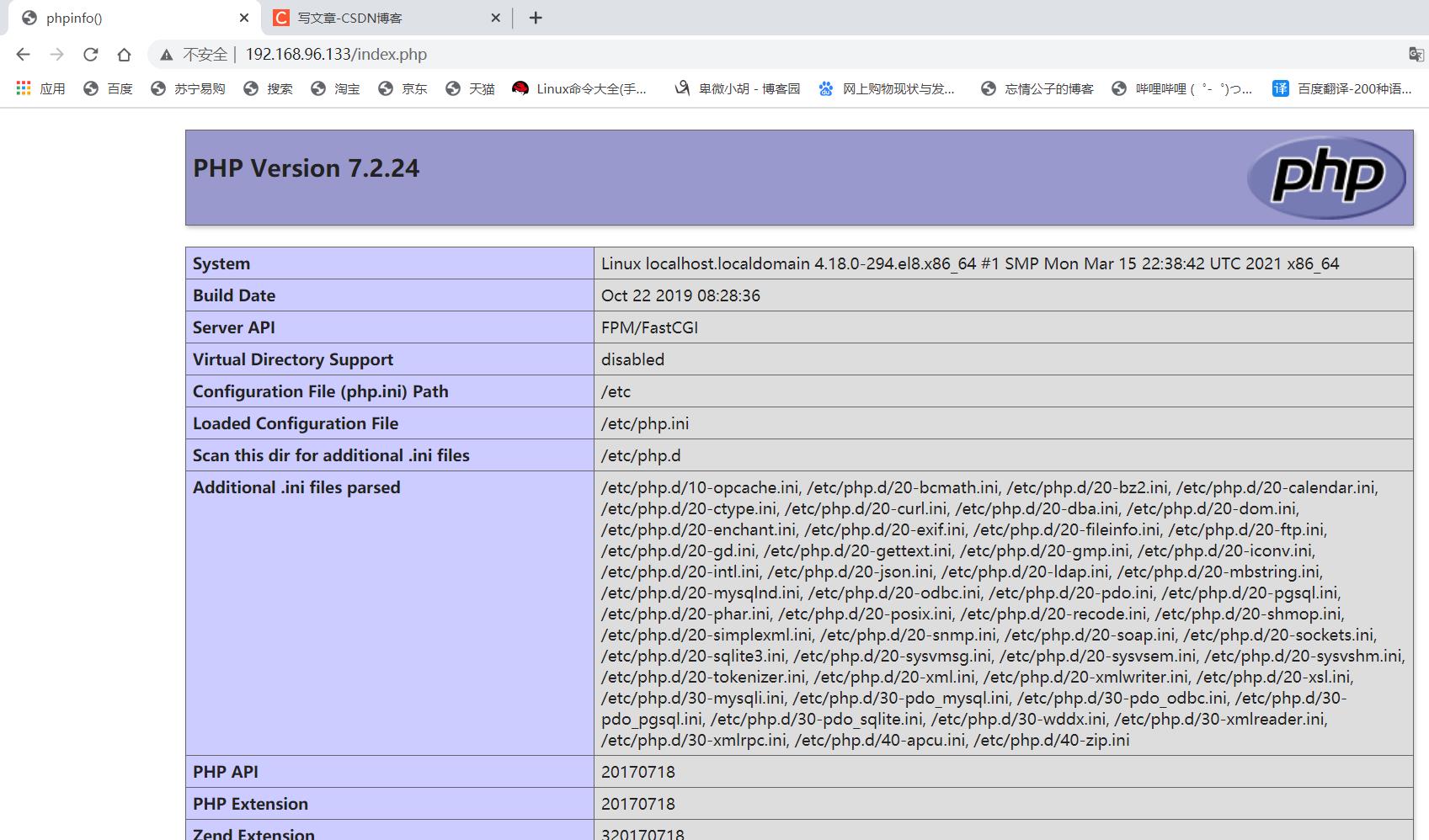The height and width of the screenshot is (840, 1429).
Task: Open the 应用 apps grid icon
Action: pyautogui.click(x=24, y=88)
